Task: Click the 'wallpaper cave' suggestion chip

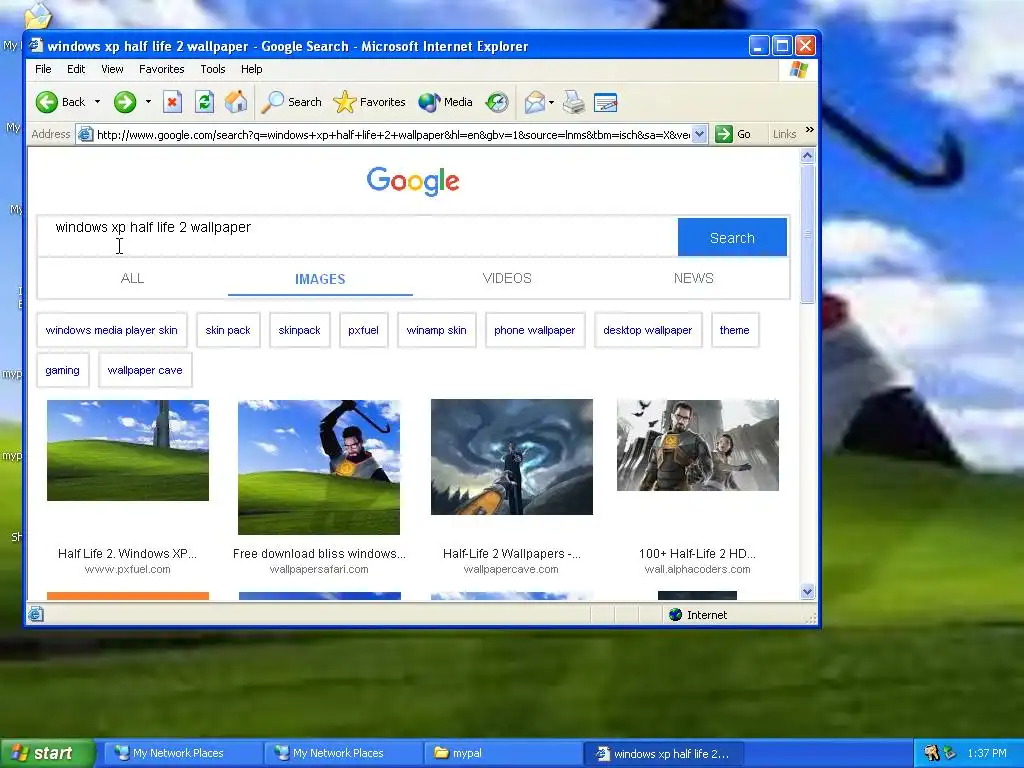Action: pos(145,370)
